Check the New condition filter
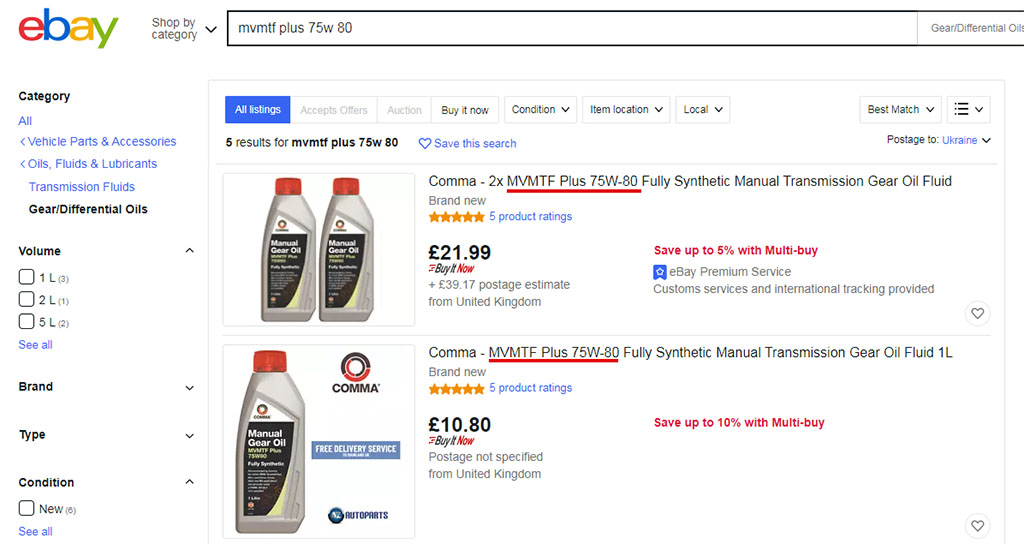Image resolution: width=1024 pixels, height=544 pixels. pos(26,508)
